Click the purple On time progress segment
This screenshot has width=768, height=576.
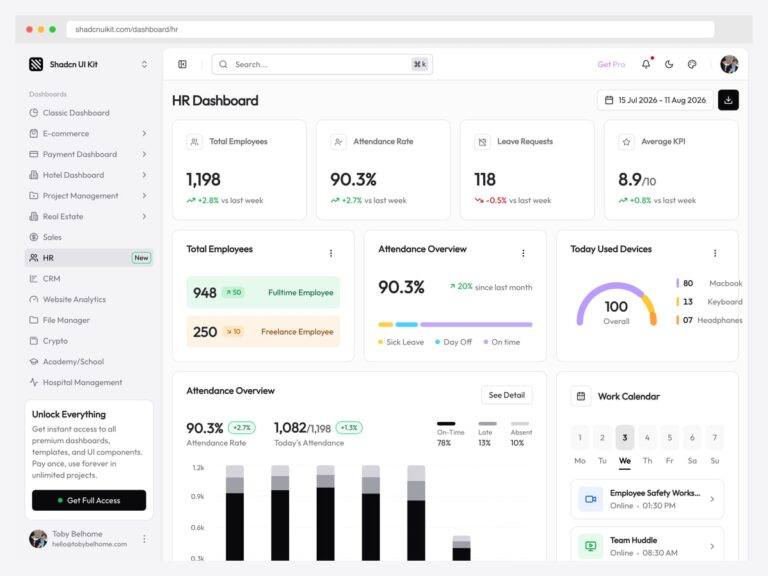pyautogui.click(x=476, y=324)
